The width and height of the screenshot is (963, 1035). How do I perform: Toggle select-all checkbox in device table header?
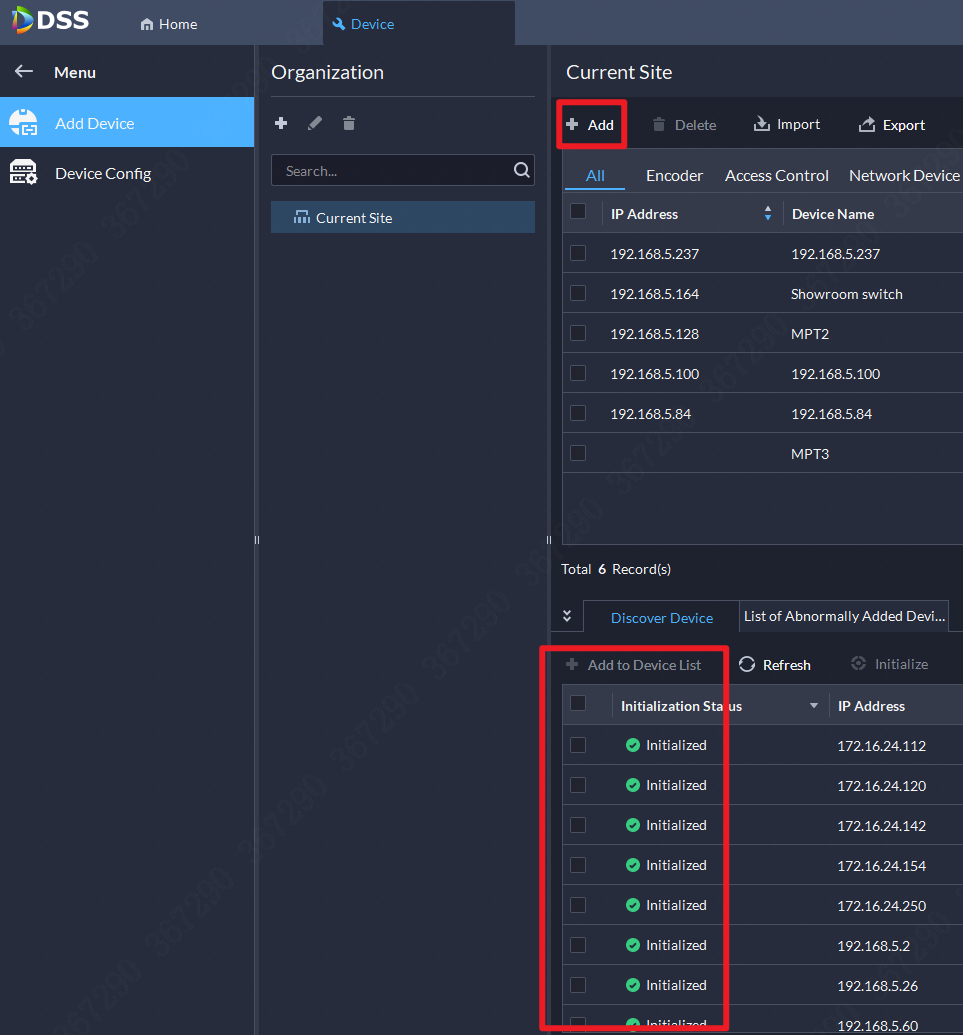pos(578,211)
